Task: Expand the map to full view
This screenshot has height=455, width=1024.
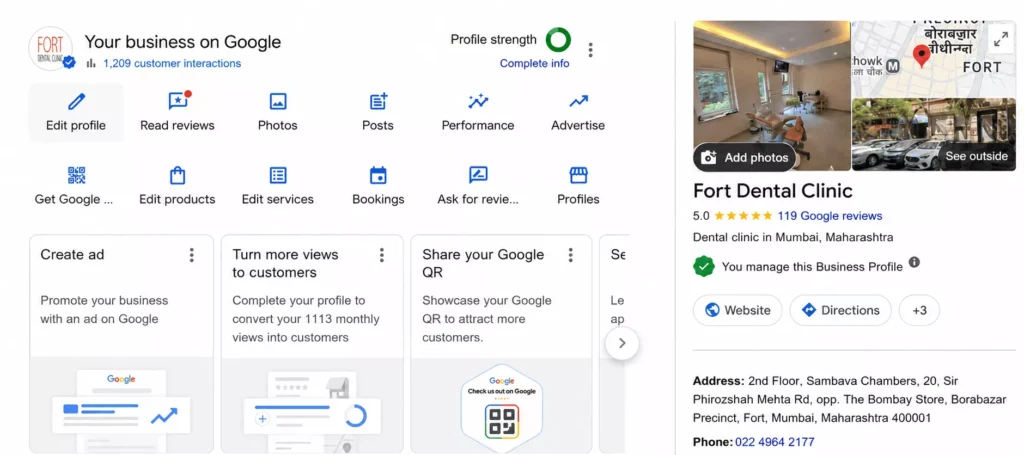Action: pyautogui.click(x=1000, y=39)
